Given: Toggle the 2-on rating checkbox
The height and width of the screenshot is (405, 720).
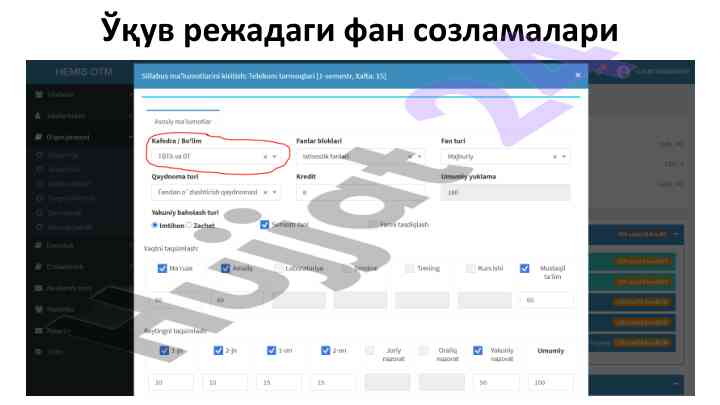Looking at the screenshot, I should point(326,350).
